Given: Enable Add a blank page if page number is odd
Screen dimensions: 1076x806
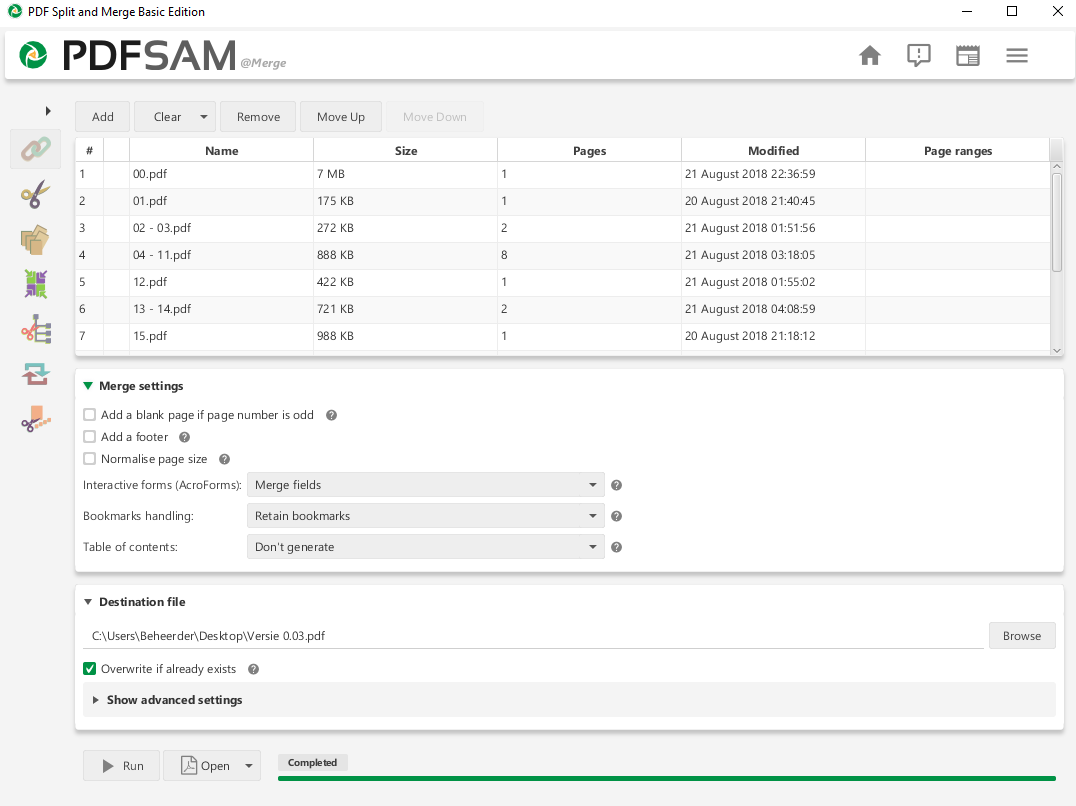Looking at the screenshot, I should click(x=89, y=414).
